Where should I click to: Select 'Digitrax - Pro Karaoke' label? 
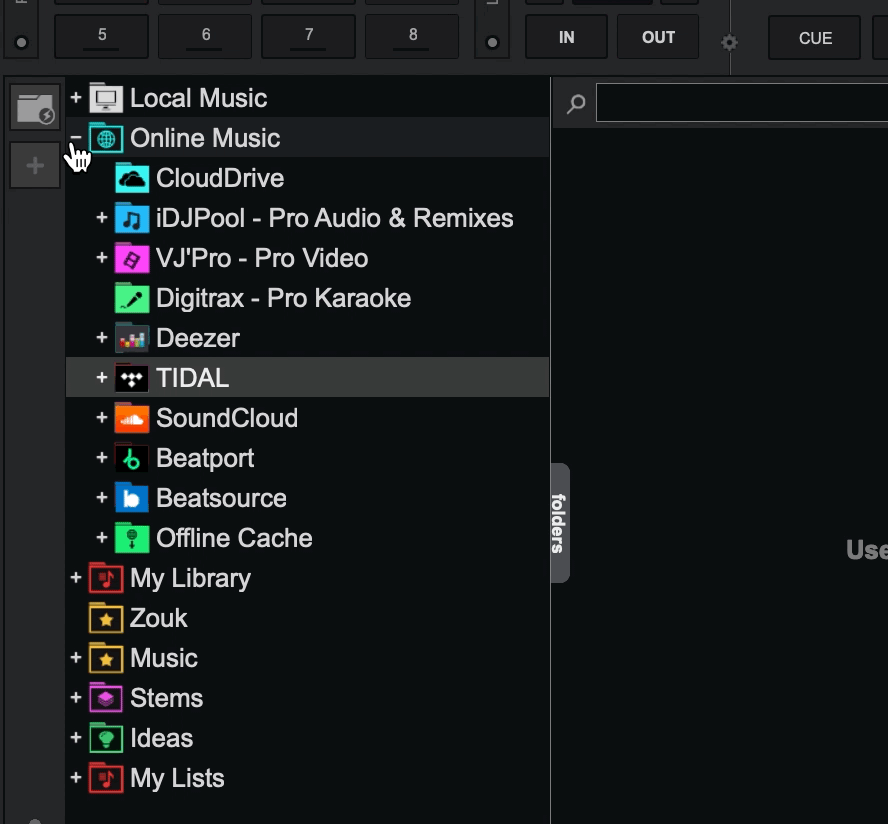click(284, 298)
